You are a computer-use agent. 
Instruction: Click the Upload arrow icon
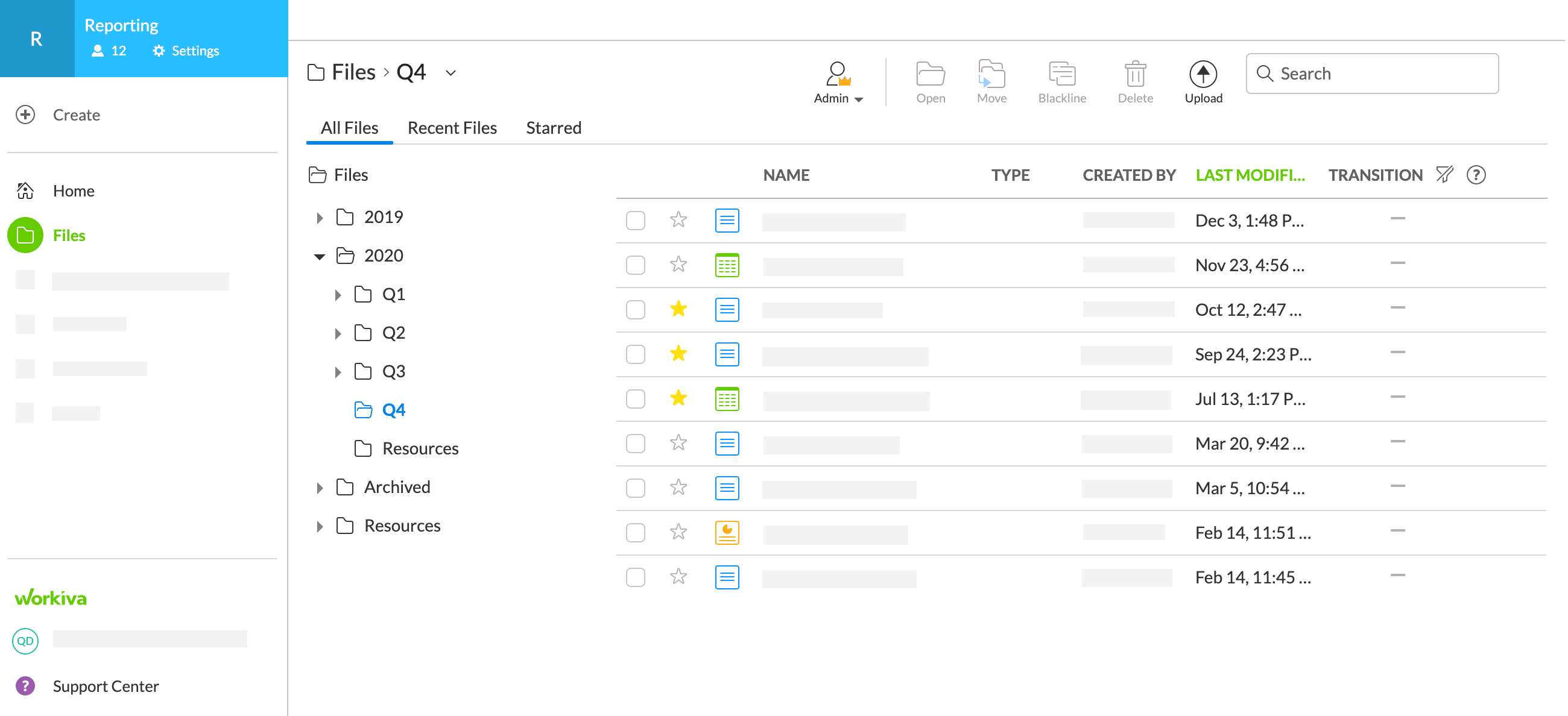coord(1202,74)
